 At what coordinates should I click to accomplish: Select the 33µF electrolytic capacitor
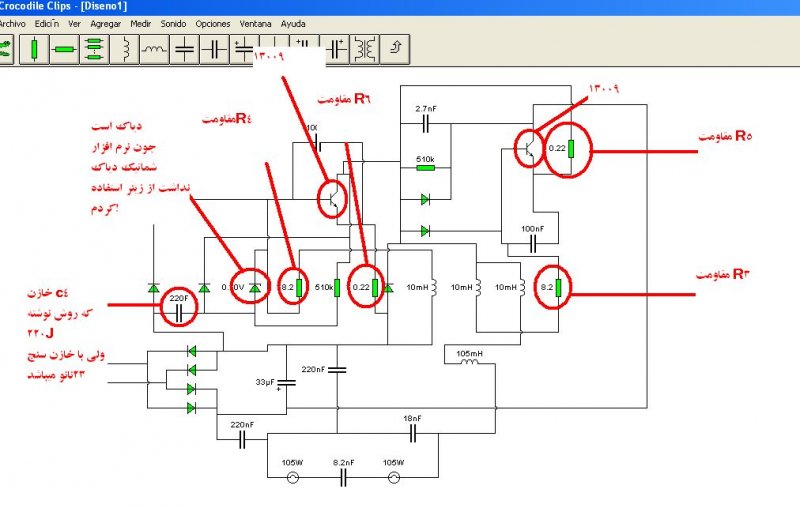(x=286, y=384)
